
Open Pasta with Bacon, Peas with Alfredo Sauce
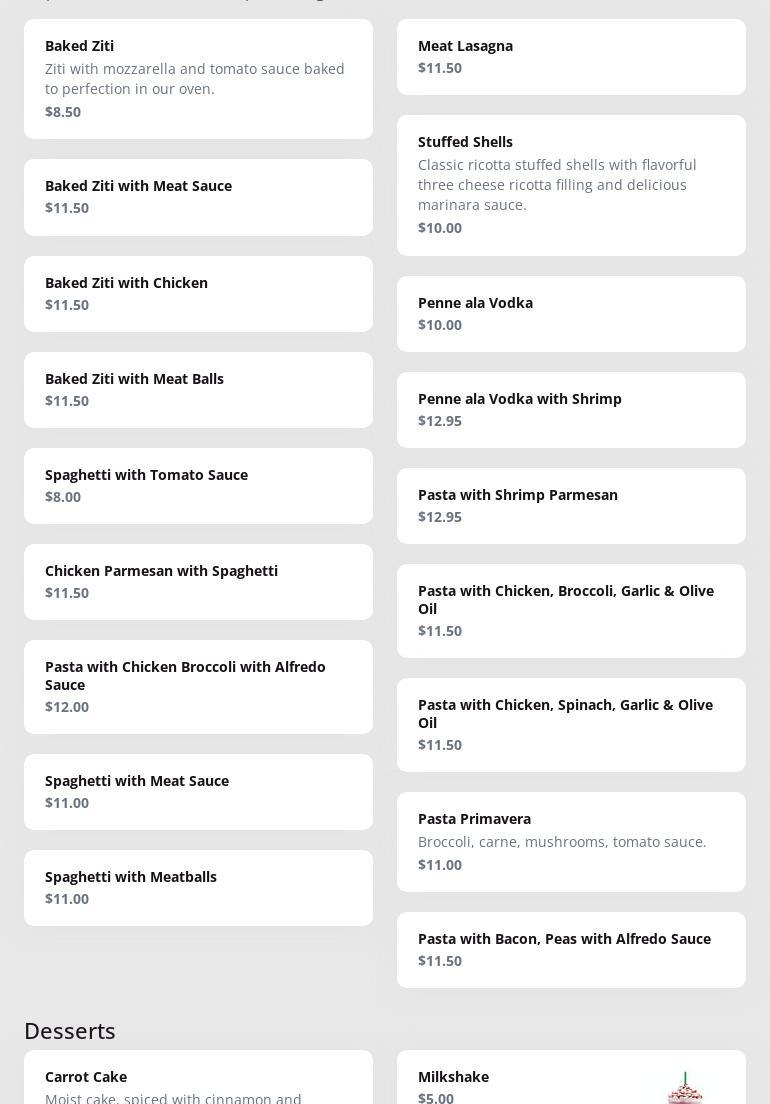click(x=571, y=950)
